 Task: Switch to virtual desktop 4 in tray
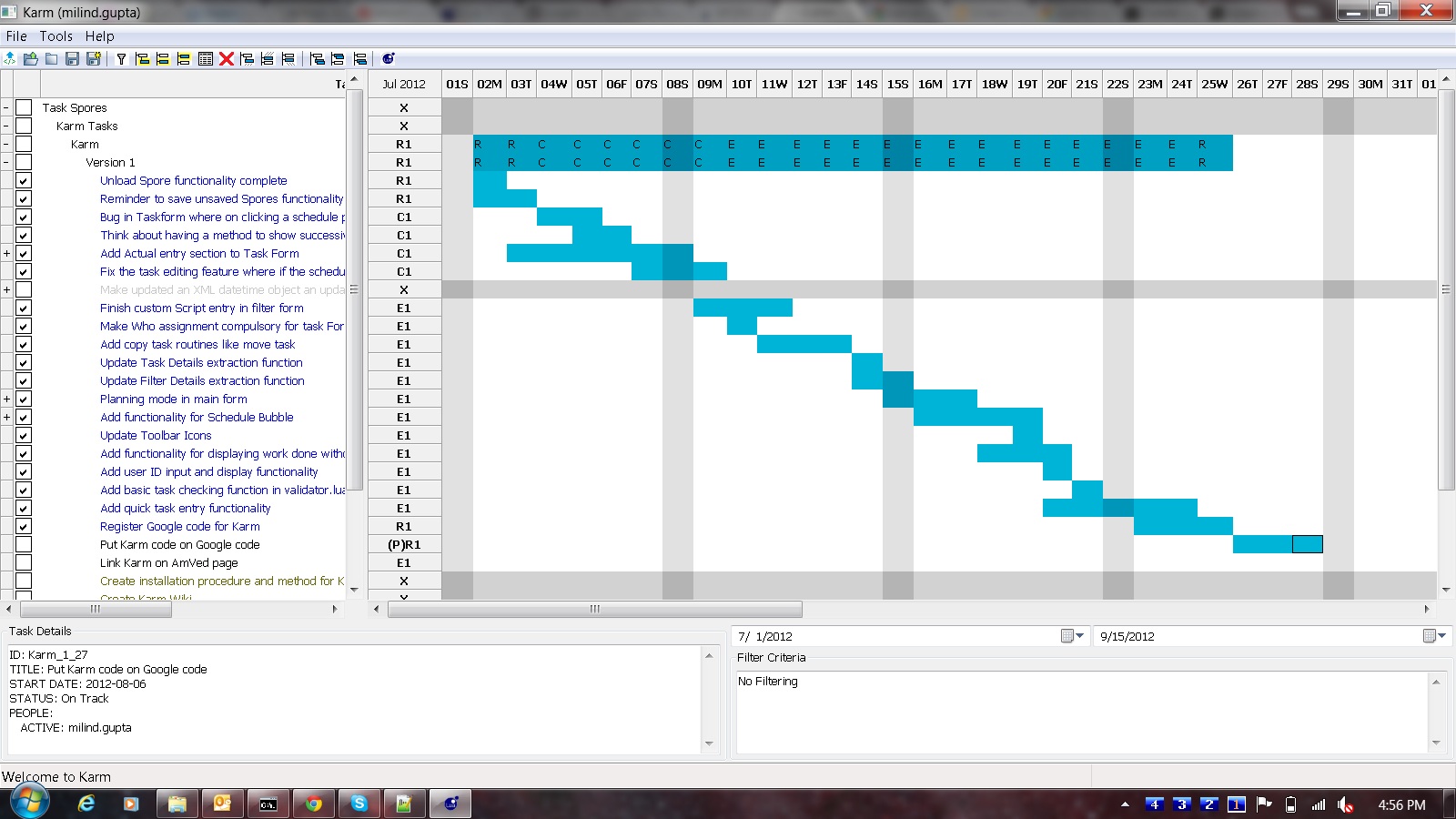1154,804
